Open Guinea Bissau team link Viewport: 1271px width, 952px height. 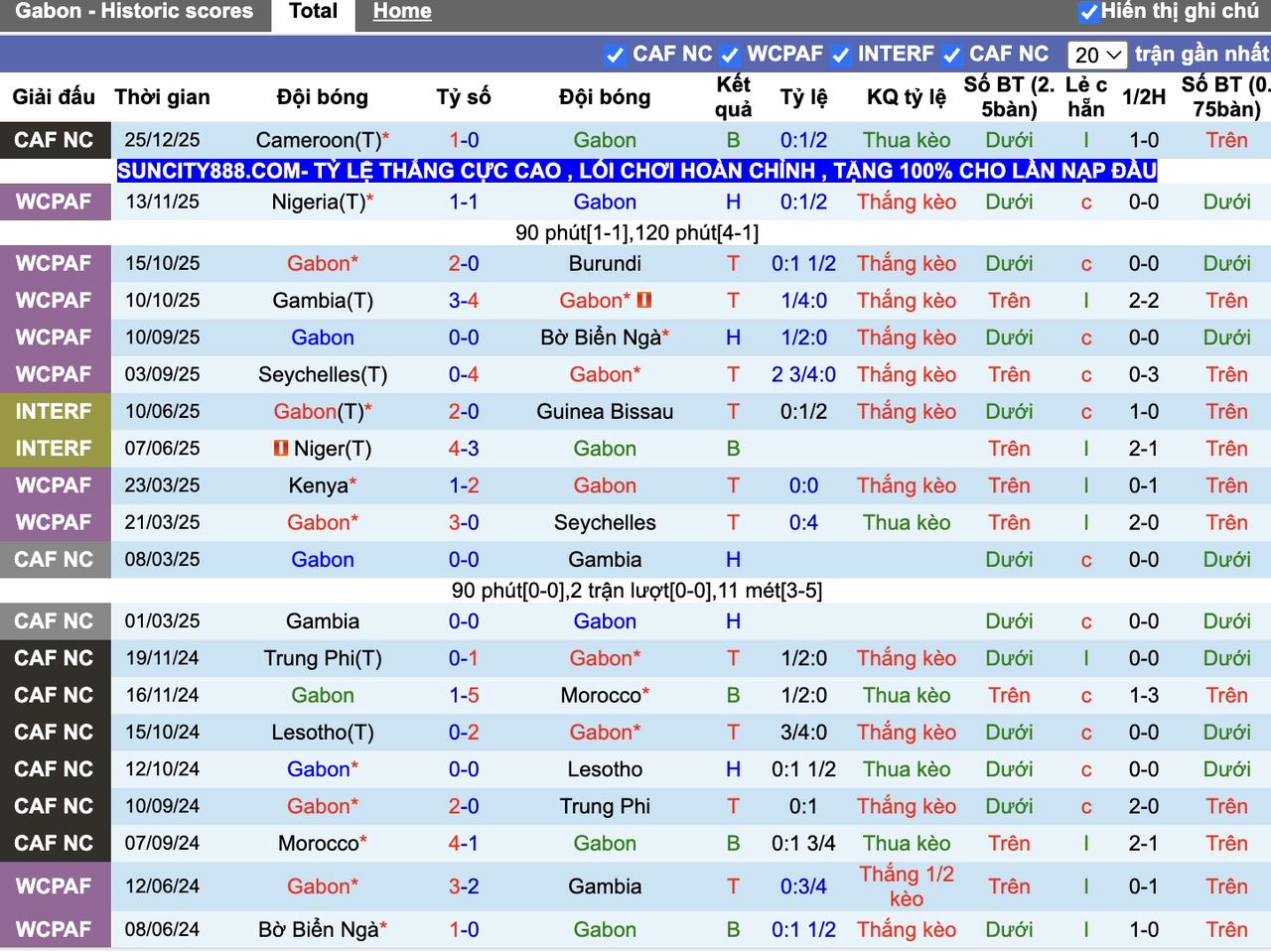[605, 411]
